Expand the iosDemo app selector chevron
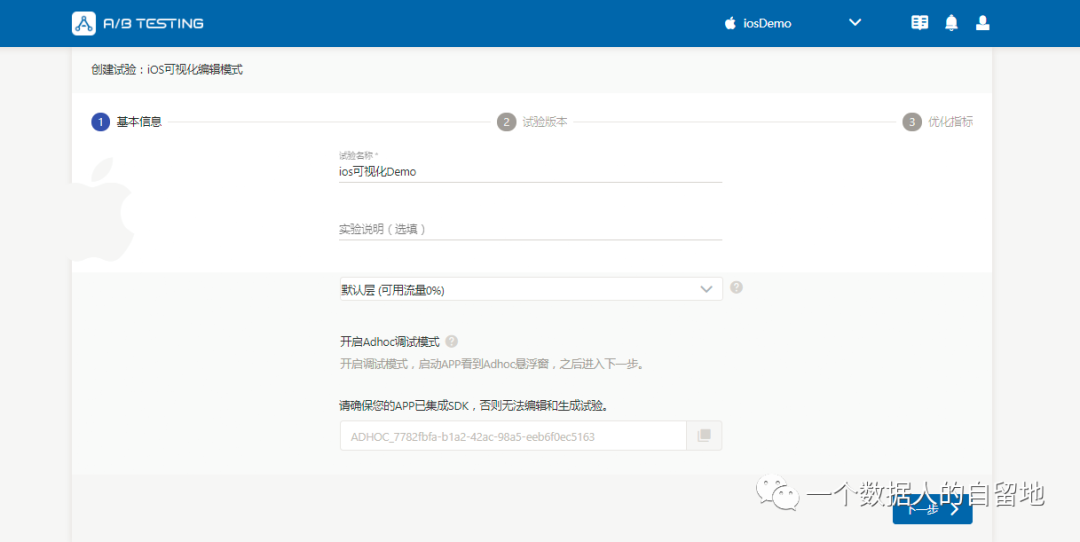Viewport: 1080px width, 542px height. tap(855, 22)
